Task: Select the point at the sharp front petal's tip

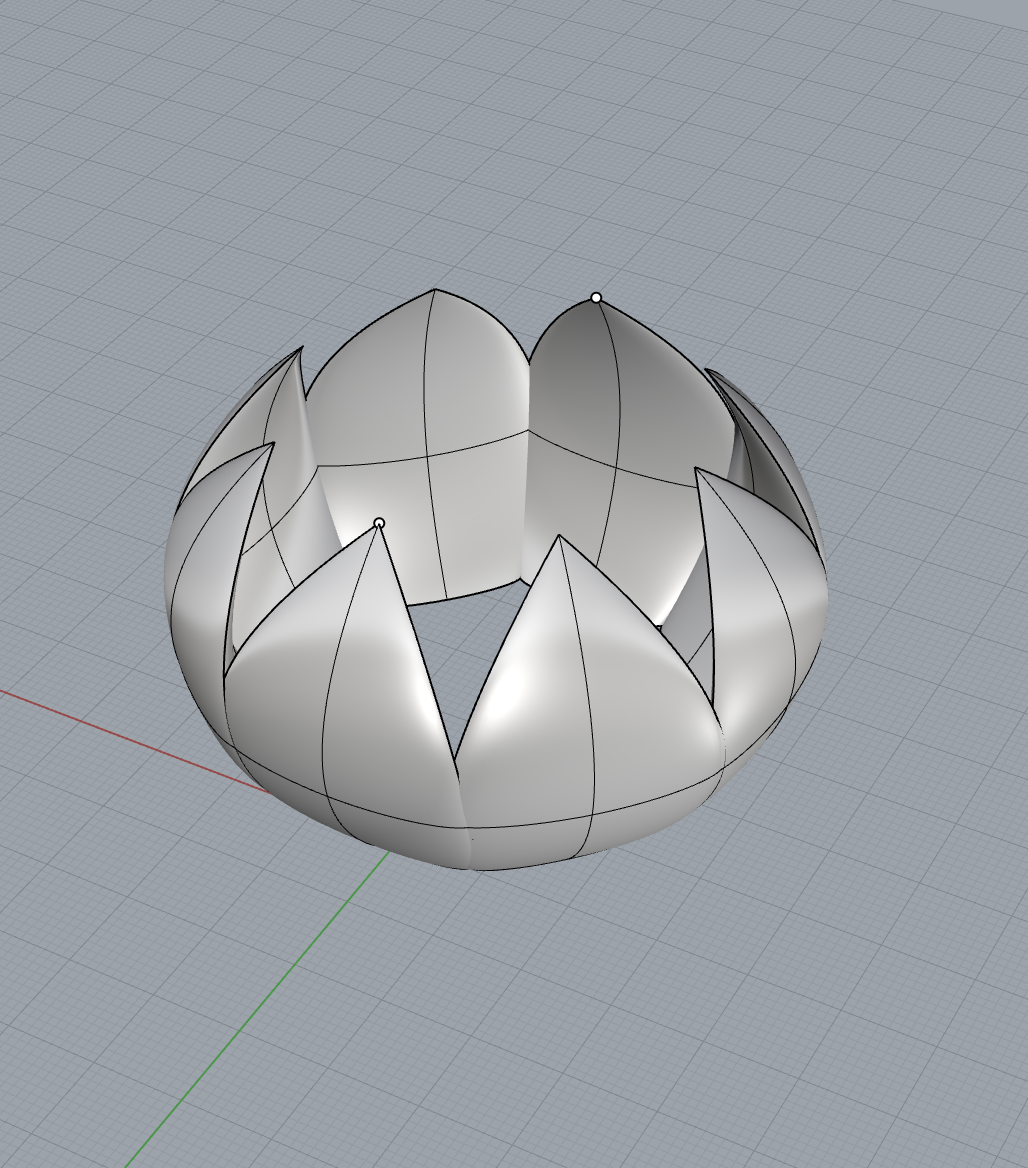Action: click(379, 523)
